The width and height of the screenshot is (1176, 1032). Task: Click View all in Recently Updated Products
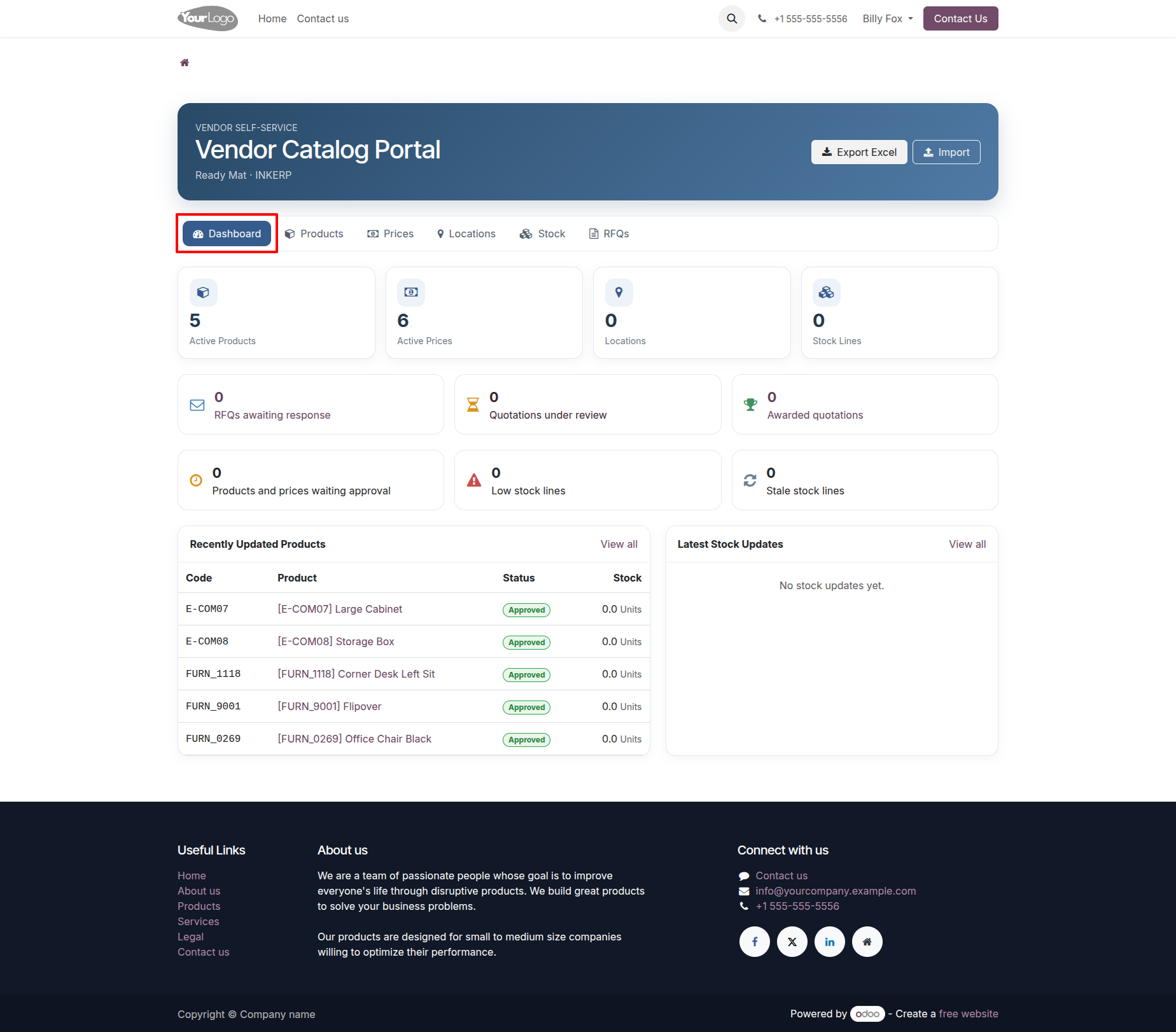coord(619,544)
